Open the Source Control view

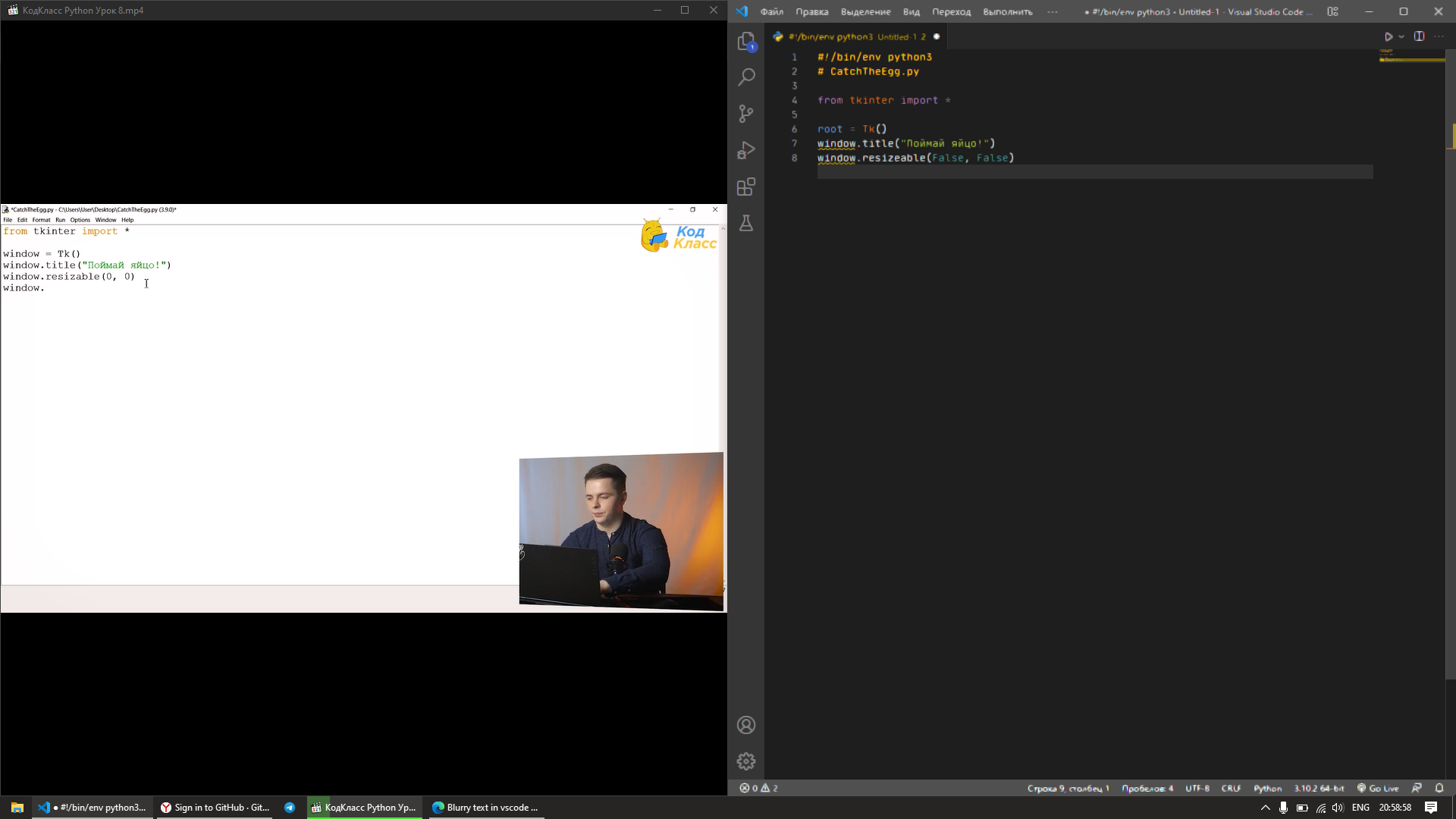point(747,113)
